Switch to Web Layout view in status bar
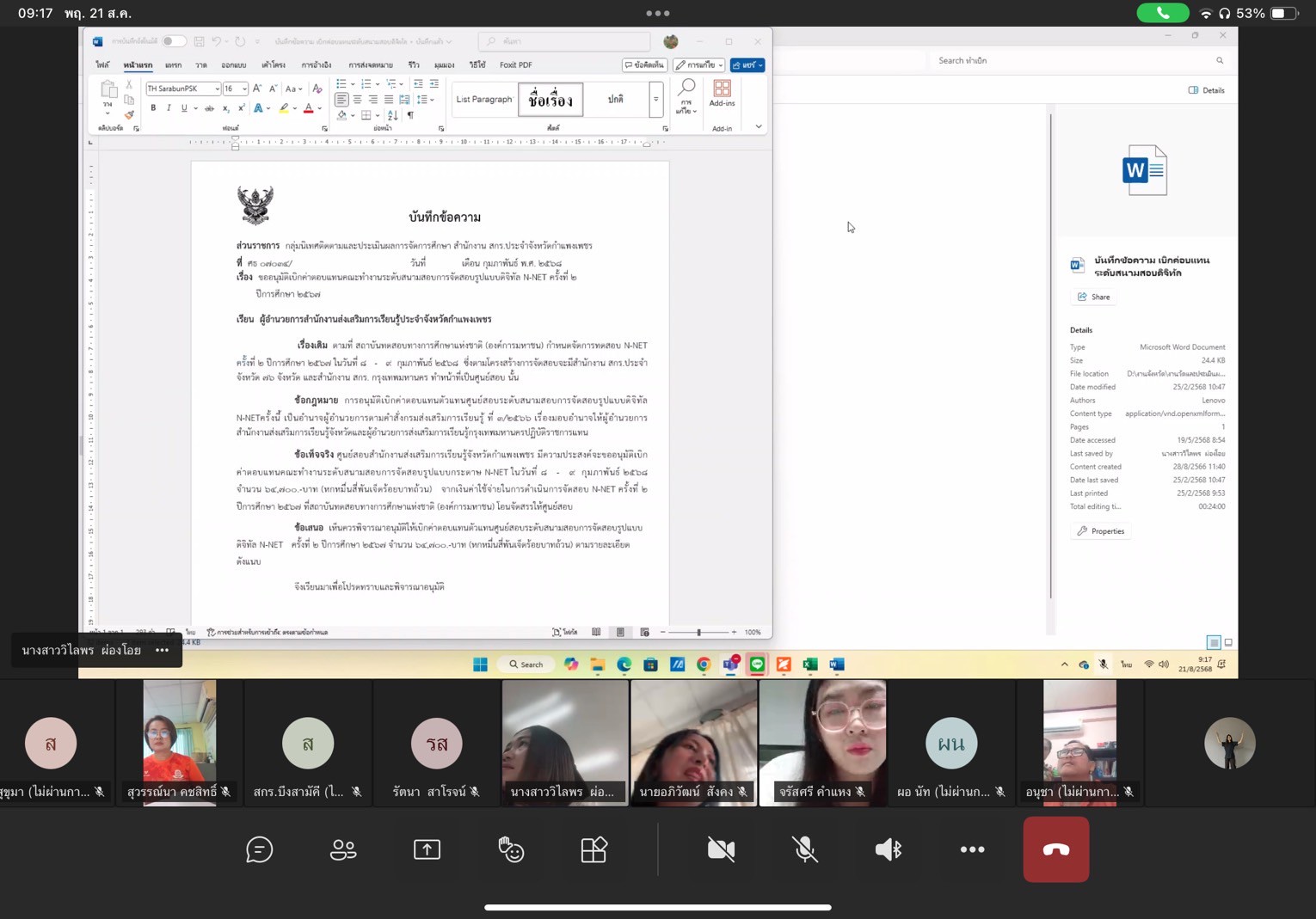 coord(644,632)
